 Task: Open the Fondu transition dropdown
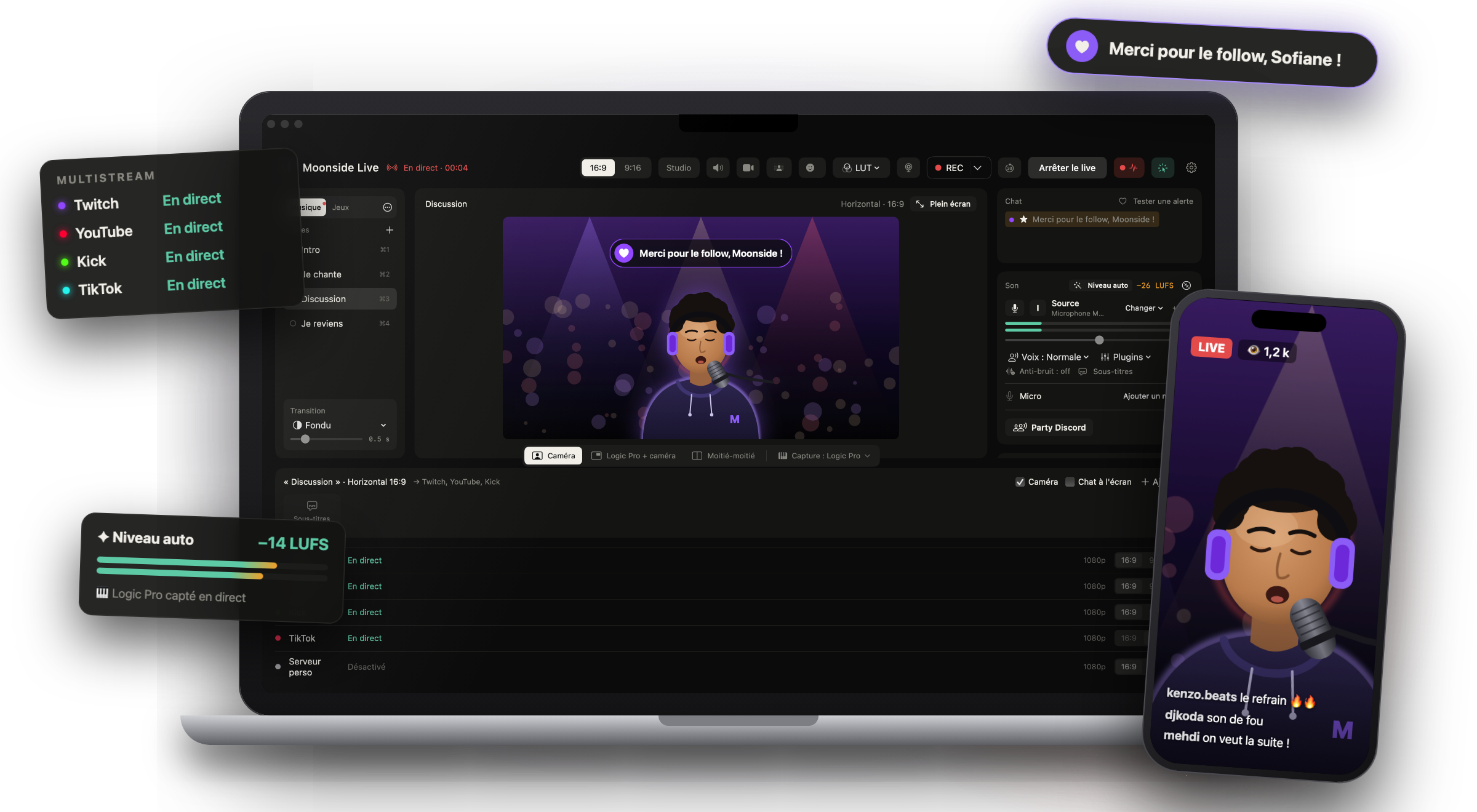coord(340,425)
